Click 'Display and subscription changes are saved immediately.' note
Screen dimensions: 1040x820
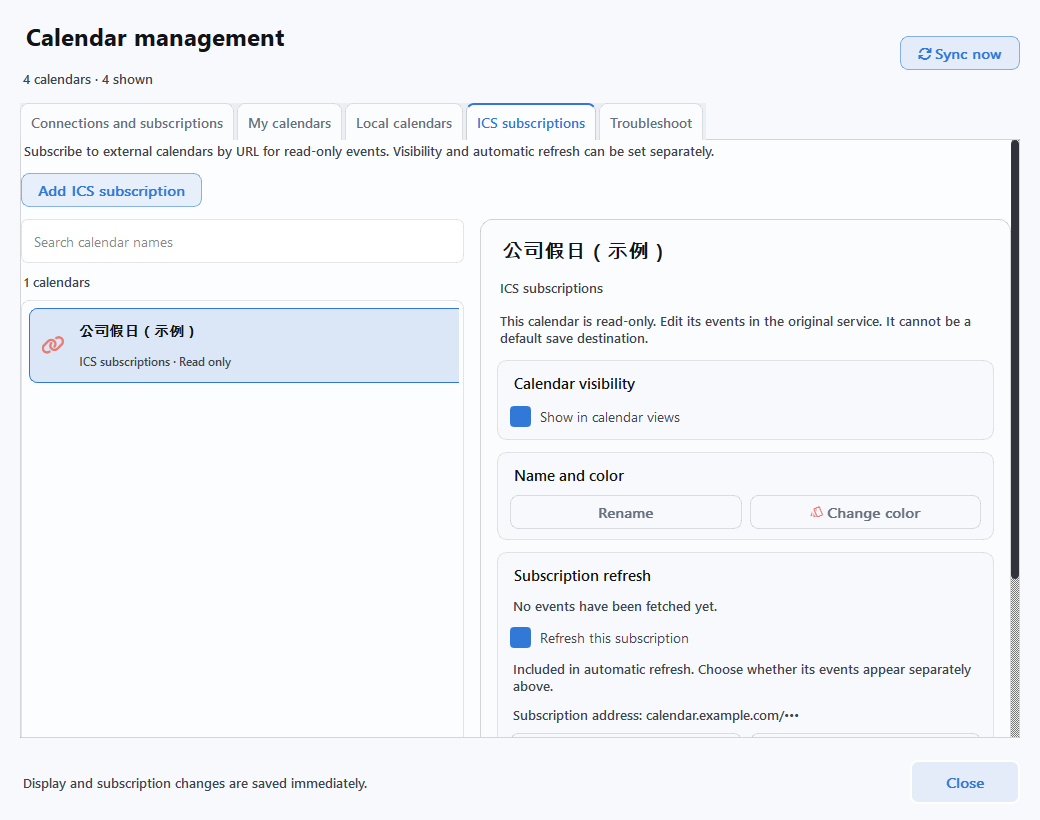(x=195, y=784)
